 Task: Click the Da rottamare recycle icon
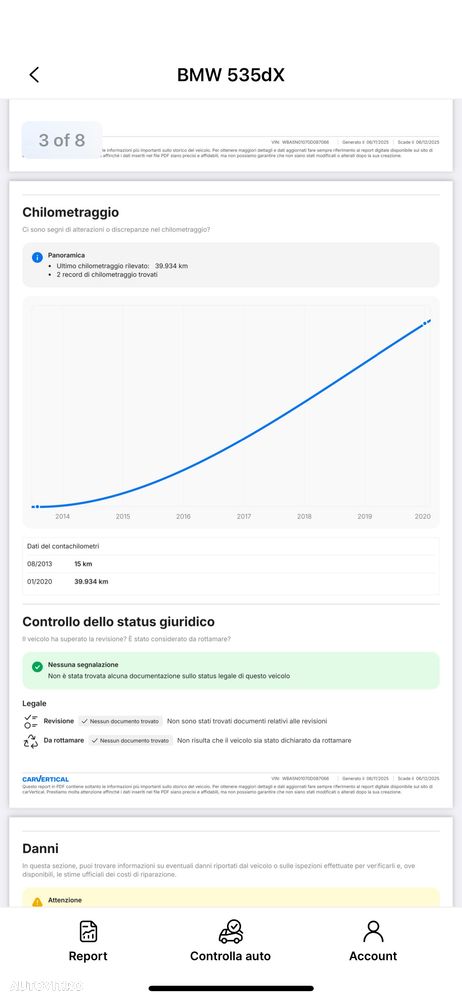[31, 741]
